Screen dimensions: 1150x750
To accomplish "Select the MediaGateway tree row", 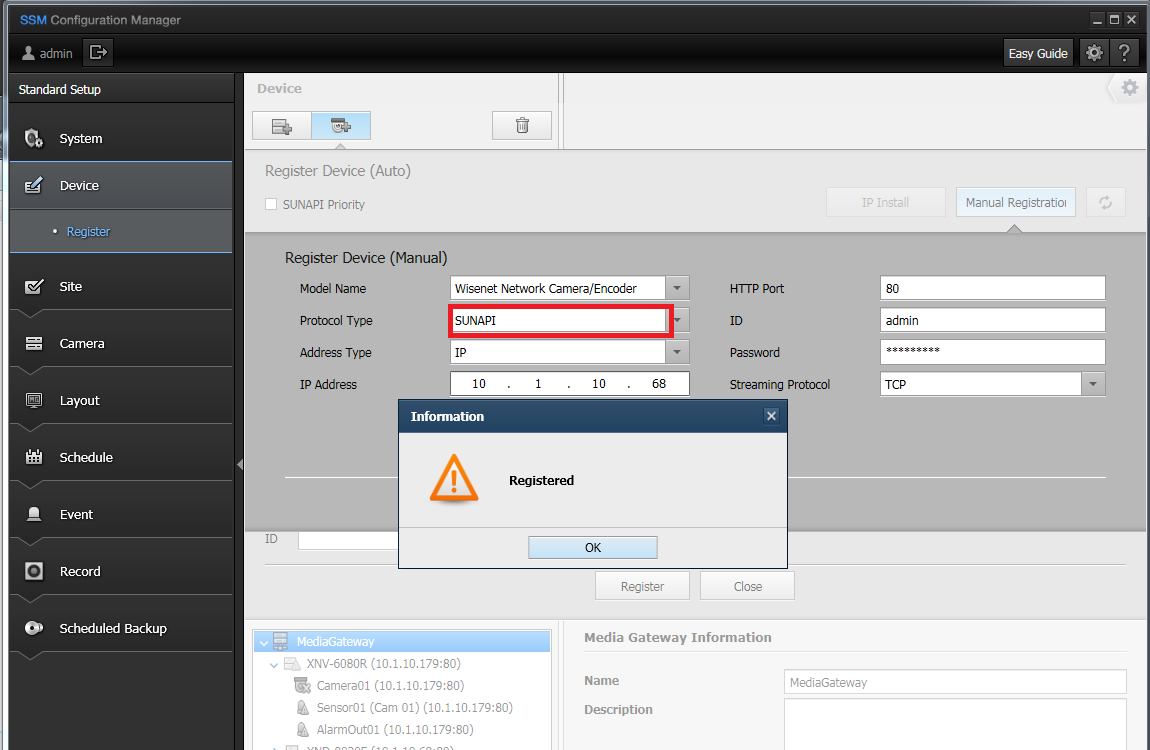I will tap(402, 641).
